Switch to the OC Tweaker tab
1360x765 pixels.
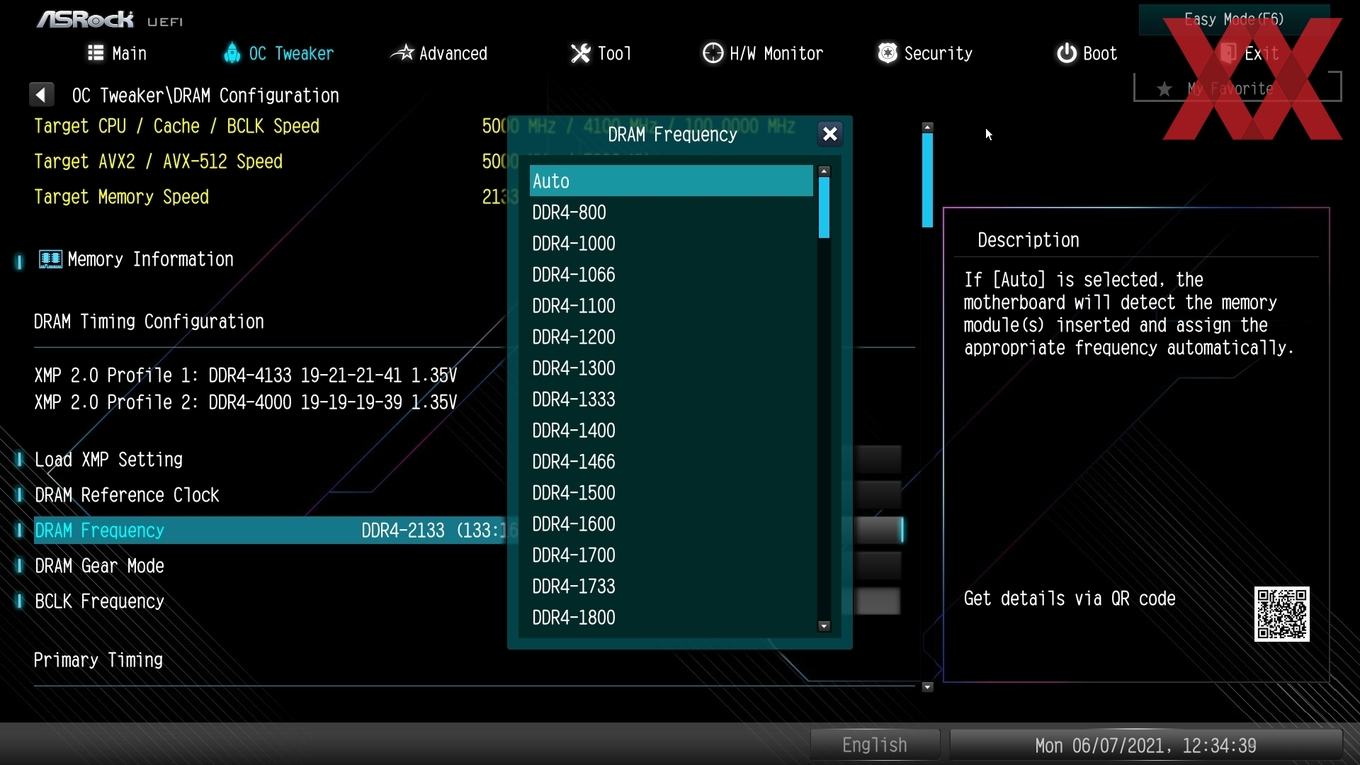[278, 53]
